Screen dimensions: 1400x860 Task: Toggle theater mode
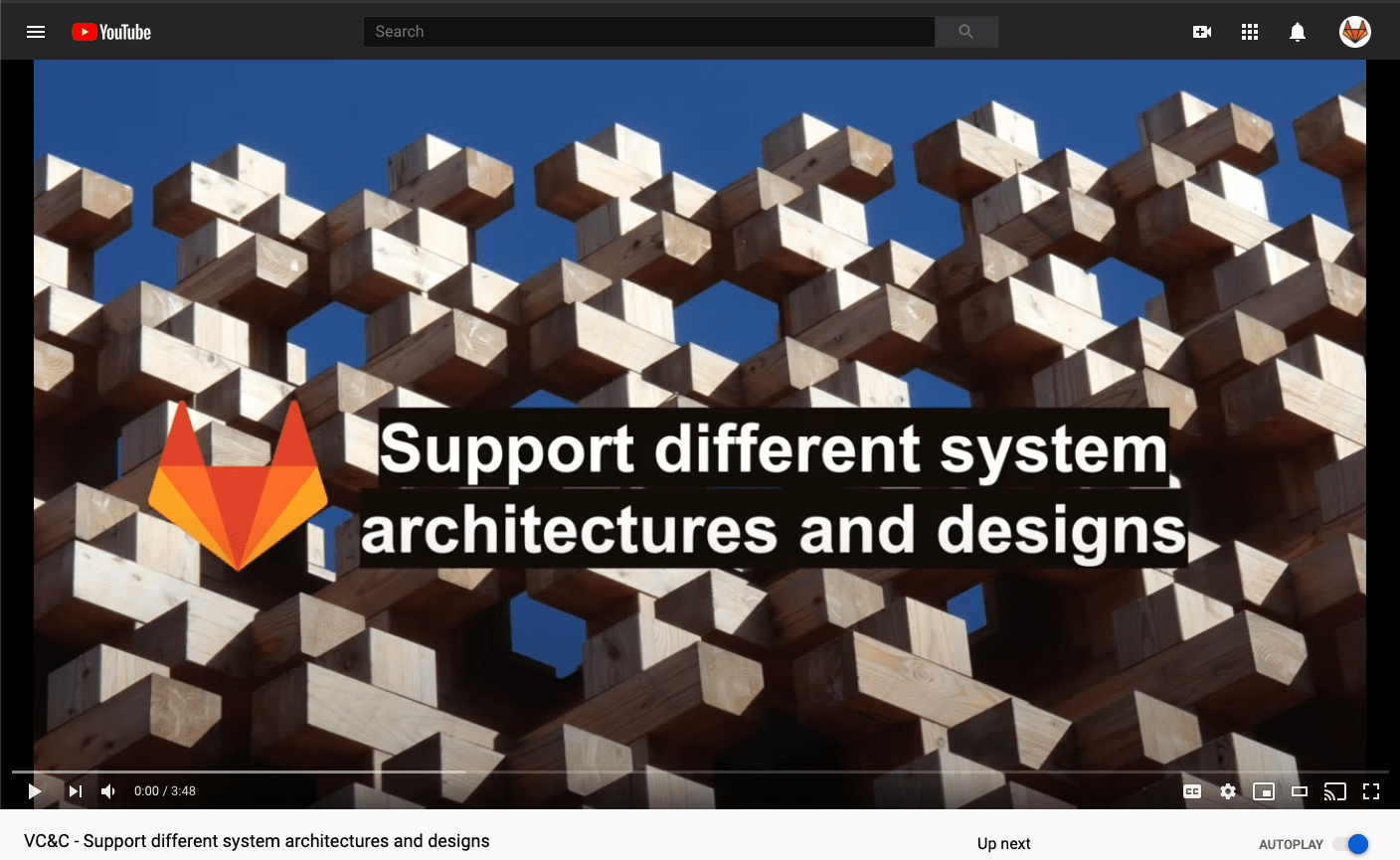pos(1300,791)
